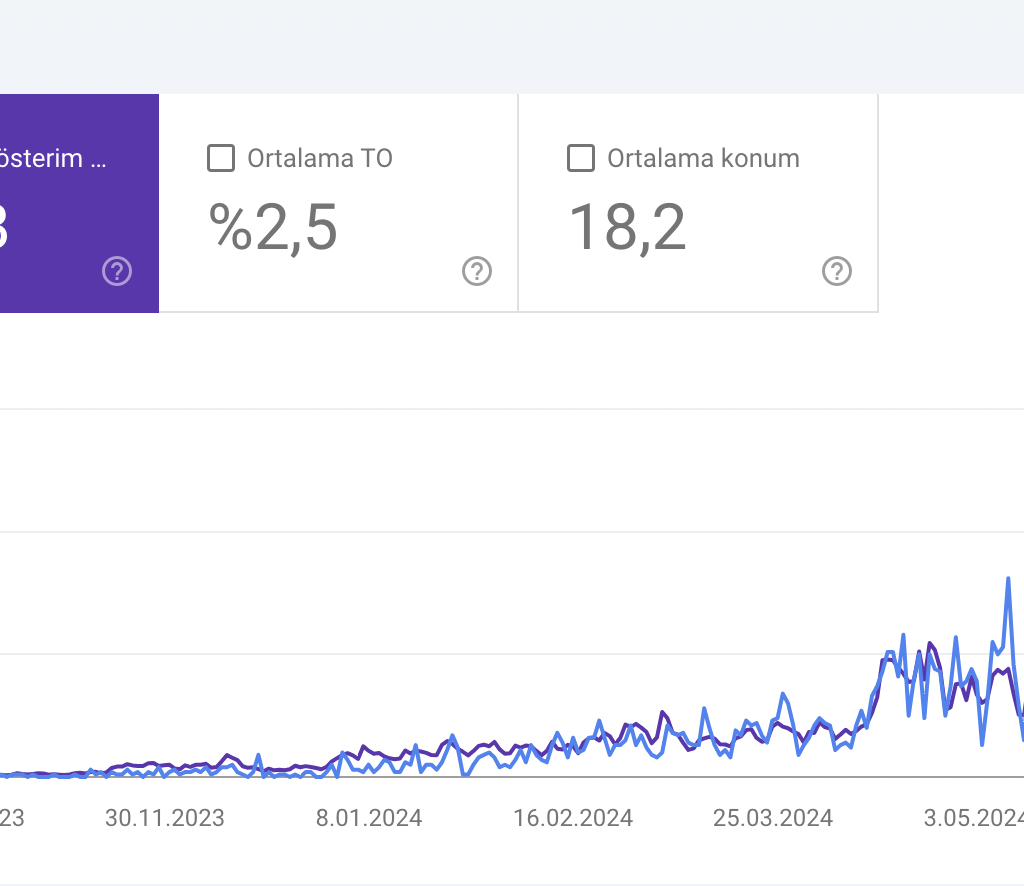Click the help icon in the purple impressions card
Screen dimensions: 1024x886
117,271
